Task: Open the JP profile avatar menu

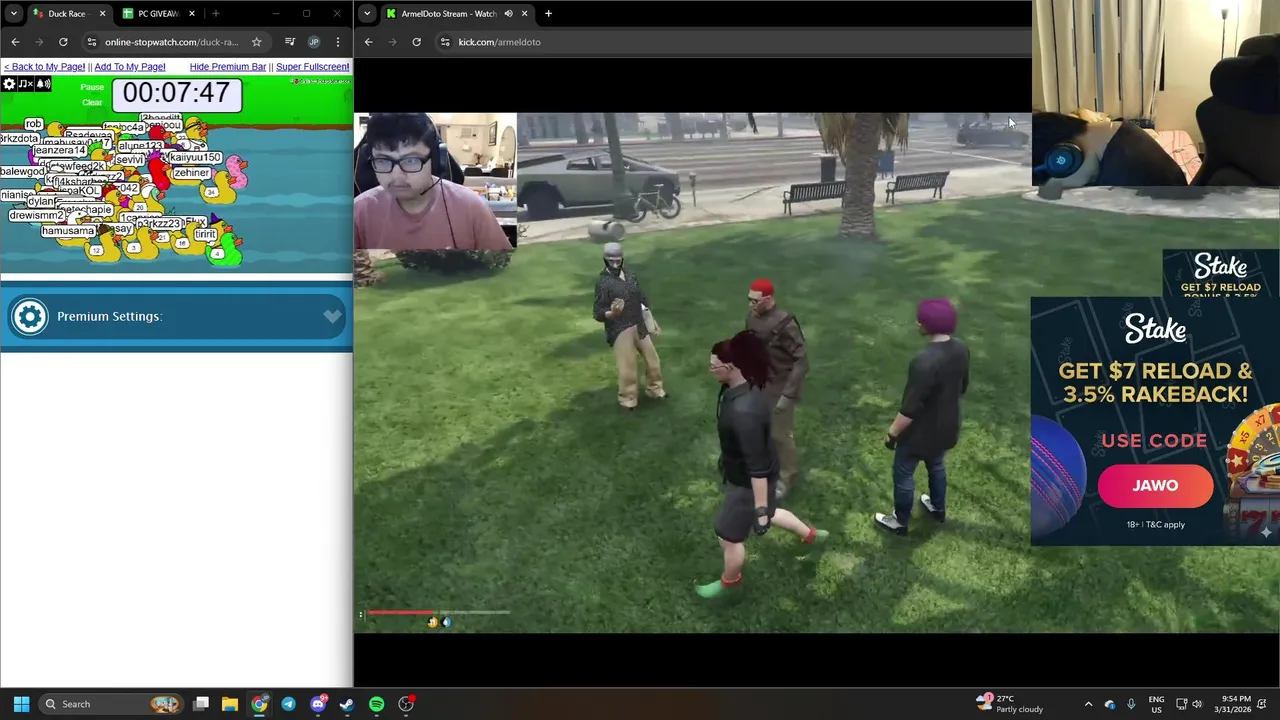Action: coord(314,42)
